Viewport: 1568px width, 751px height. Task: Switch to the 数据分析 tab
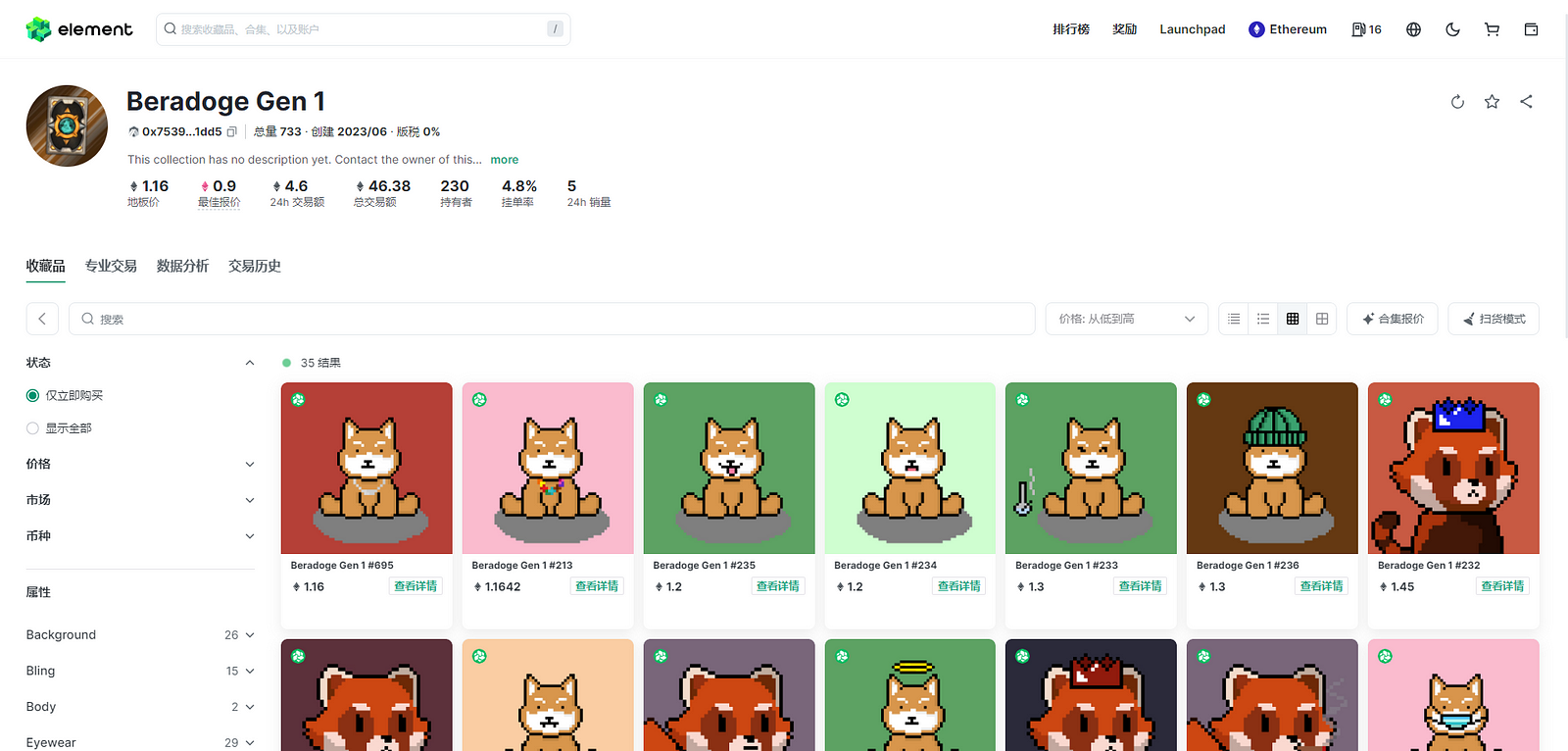(182, 266)
